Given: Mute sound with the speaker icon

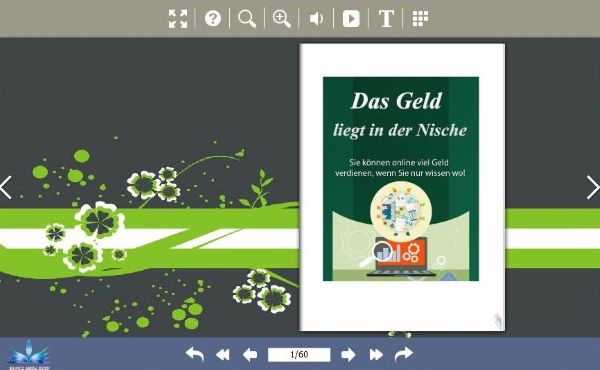Looking at the screenshot, I should pos(316,18).
